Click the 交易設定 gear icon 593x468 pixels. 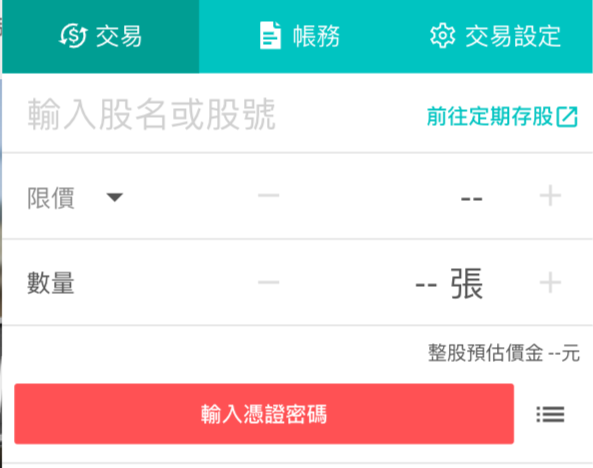(x=442, y=36)
